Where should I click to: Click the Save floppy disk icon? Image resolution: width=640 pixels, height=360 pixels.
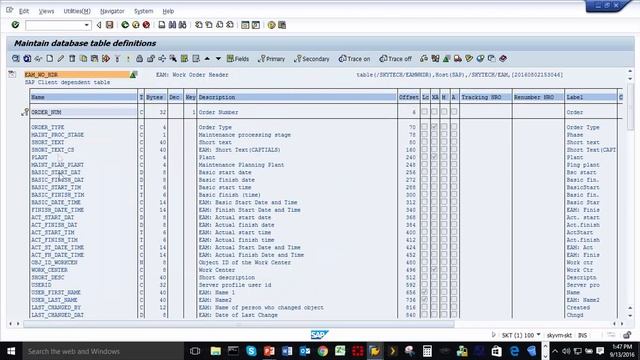pos(109,25)
